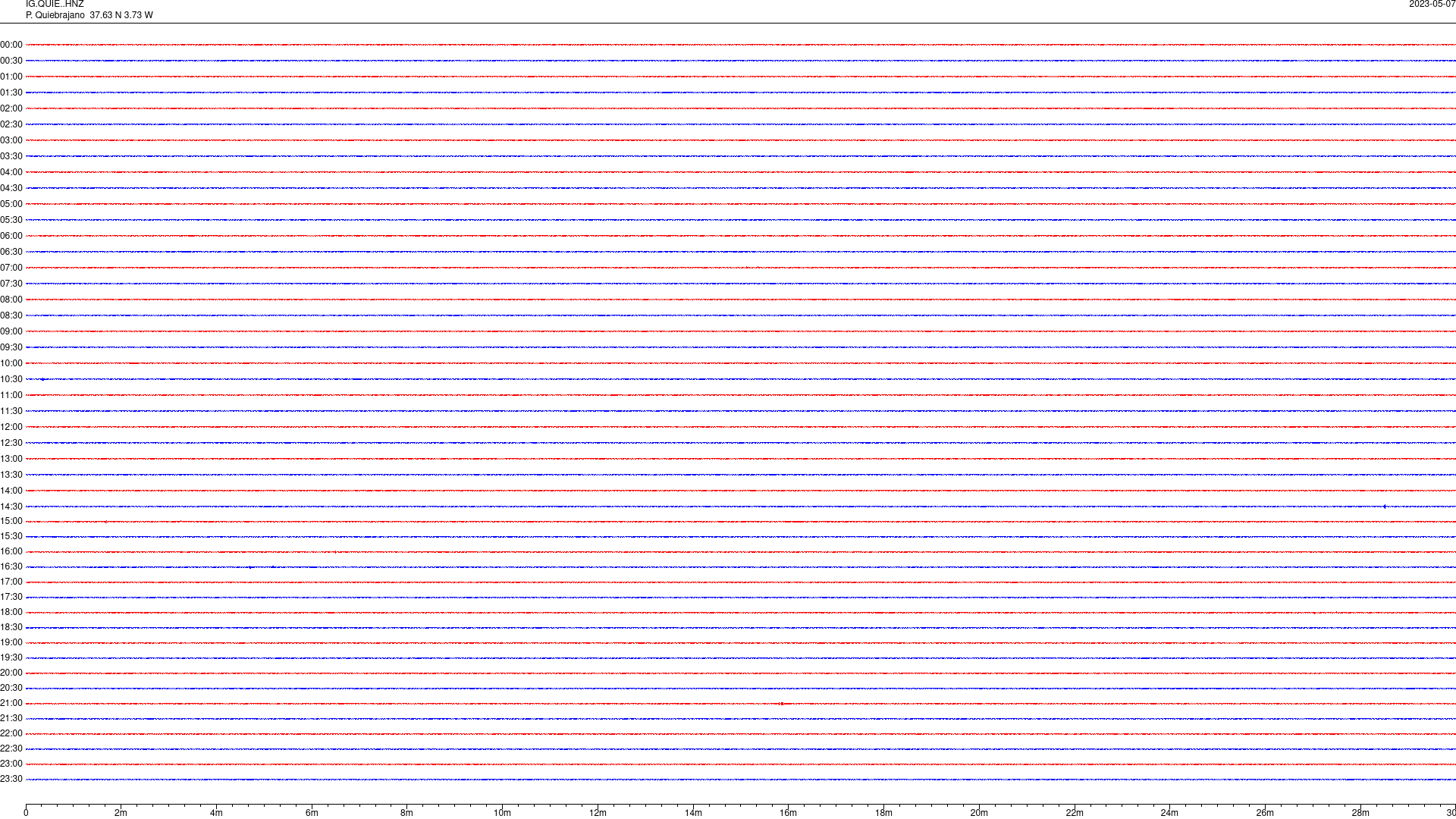Select the 11:00 time row label

click(x=11, y=395)
